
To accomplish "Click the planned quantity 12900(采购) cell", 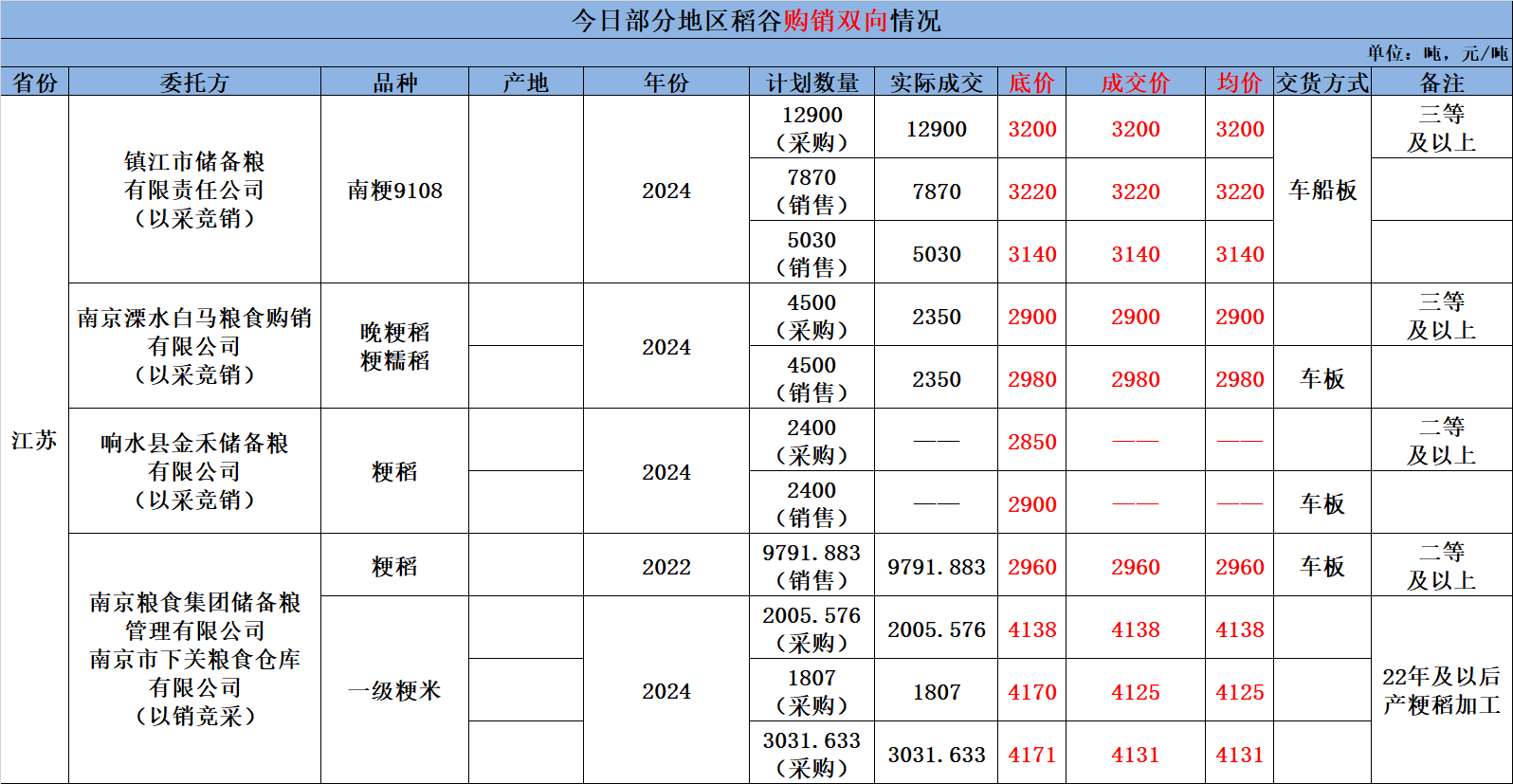I will point(812,128).
